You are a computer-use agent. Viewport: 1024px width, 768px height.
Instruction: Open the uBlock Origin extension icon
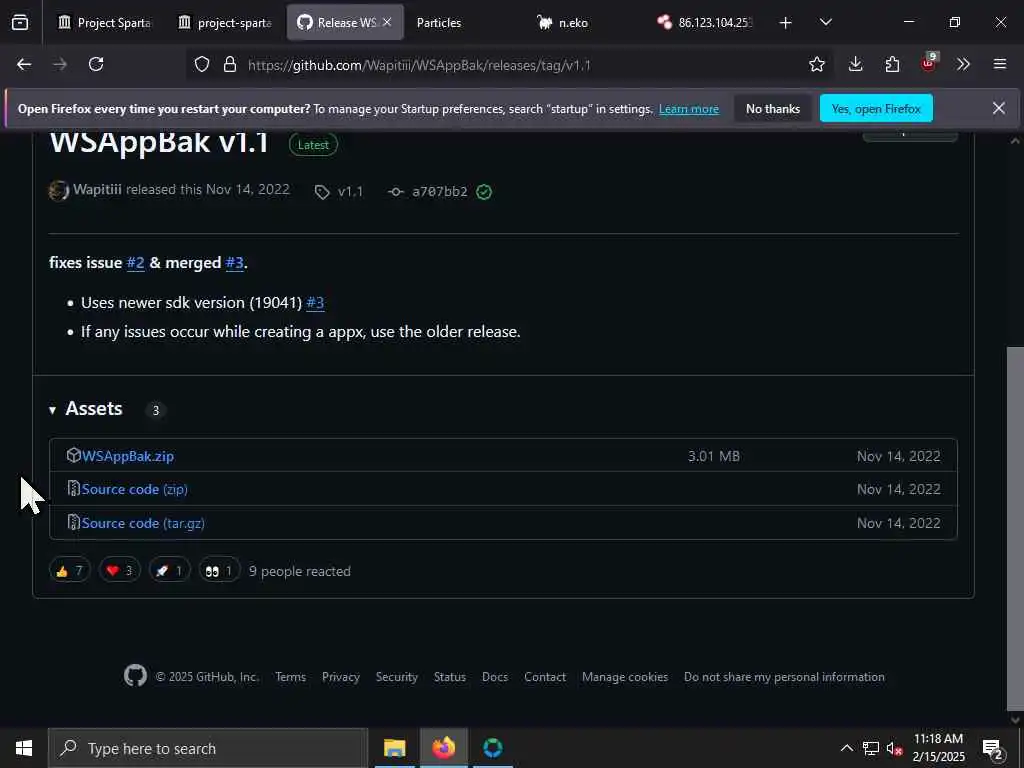point(929,63)
